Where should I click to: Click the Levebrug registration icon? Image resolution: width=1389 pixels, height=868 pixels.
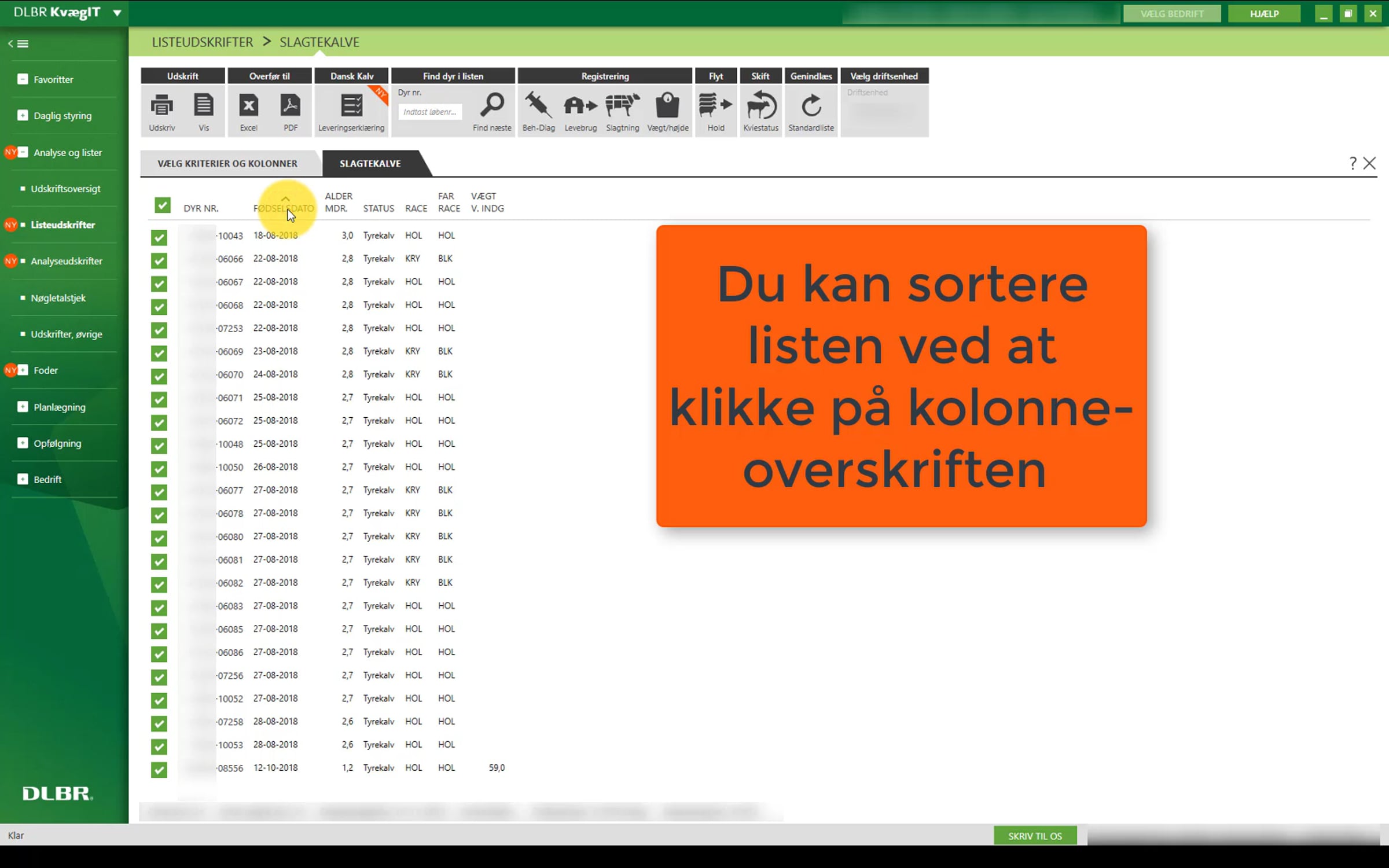tap(580, 106)
